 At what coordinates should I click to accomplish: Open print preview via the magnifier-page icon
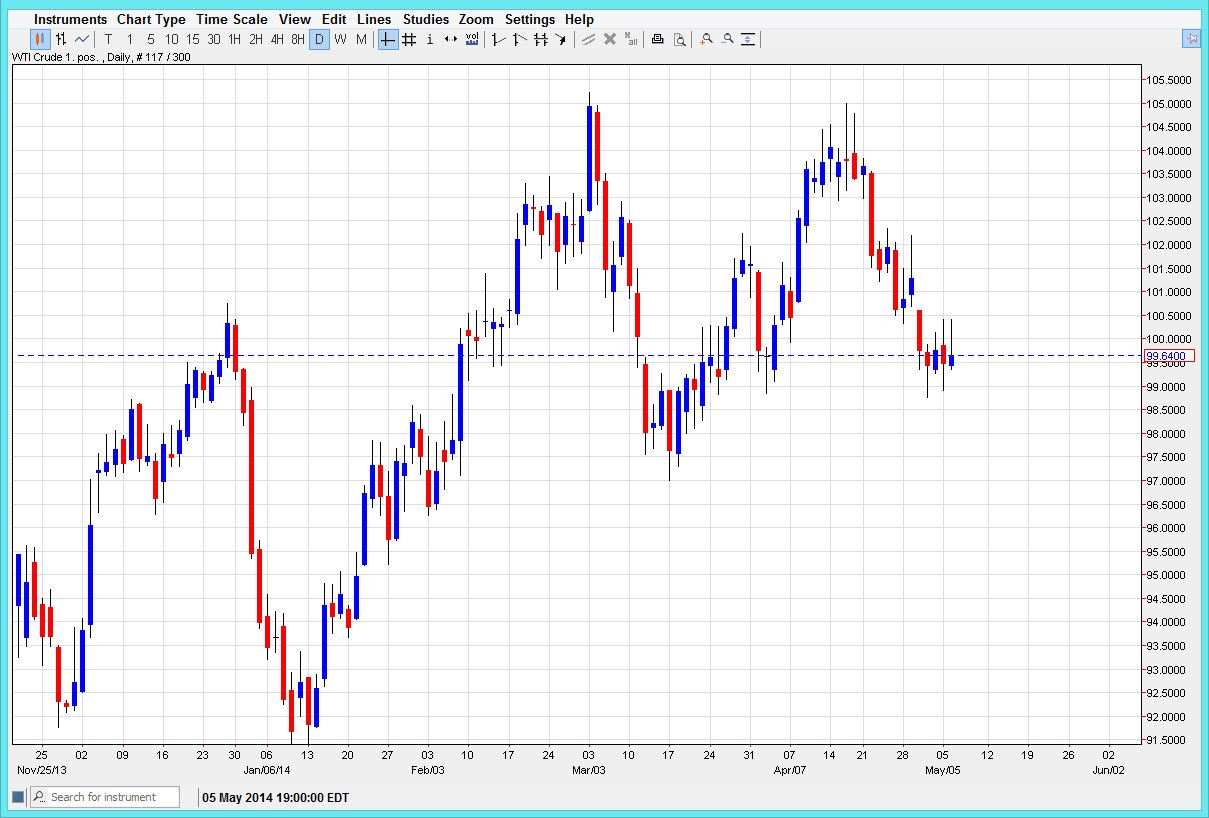coord(681,39)
